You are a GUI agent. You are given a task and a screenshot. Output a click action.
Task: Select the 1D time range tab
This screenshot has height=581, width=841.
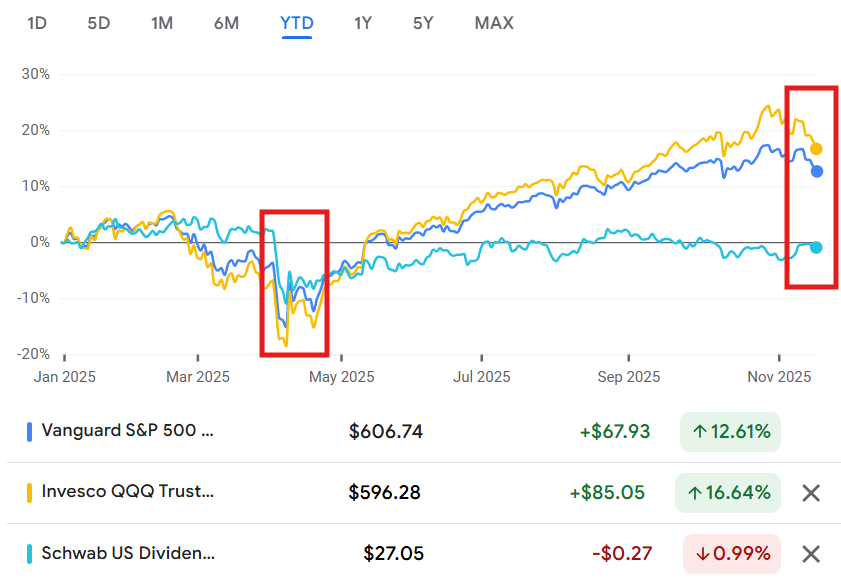tap(37, 22)
